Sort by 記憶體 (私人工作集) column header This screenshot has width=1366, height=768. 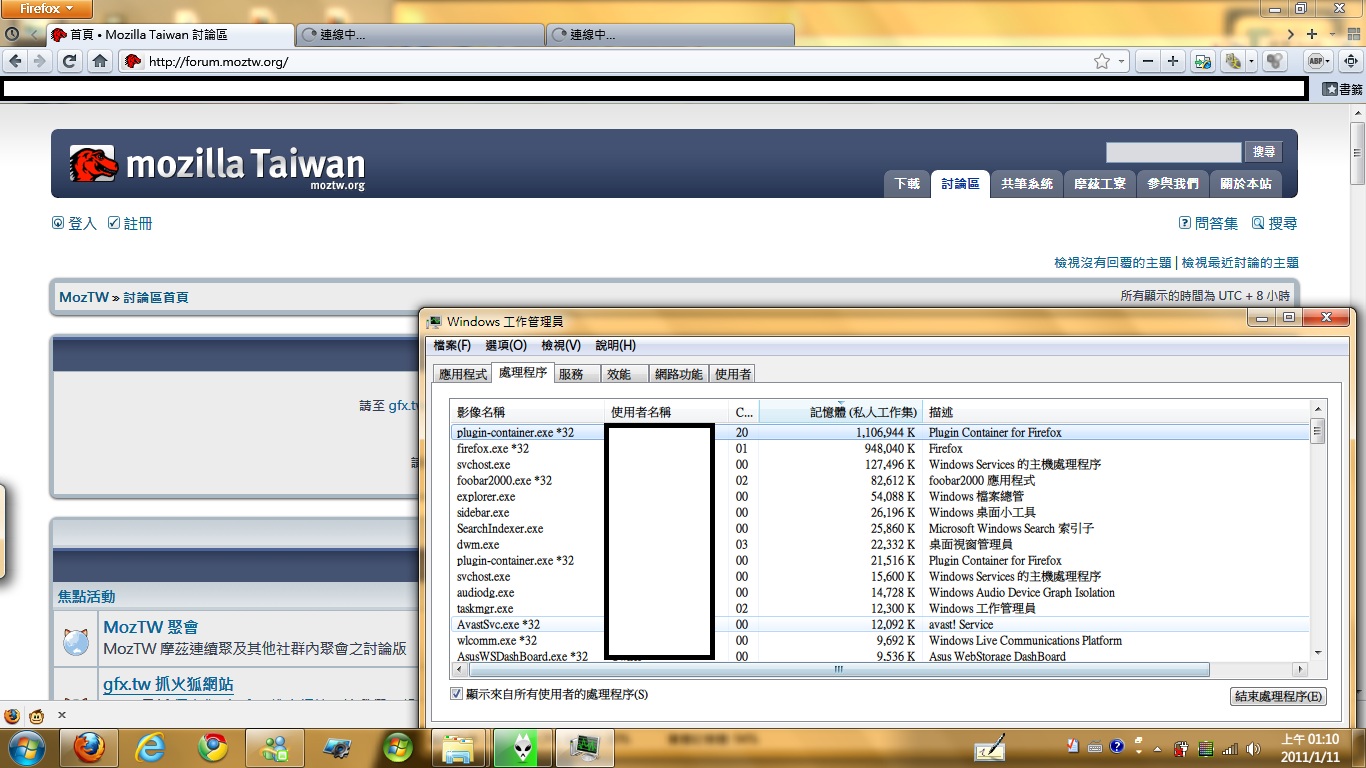[841, 412]
